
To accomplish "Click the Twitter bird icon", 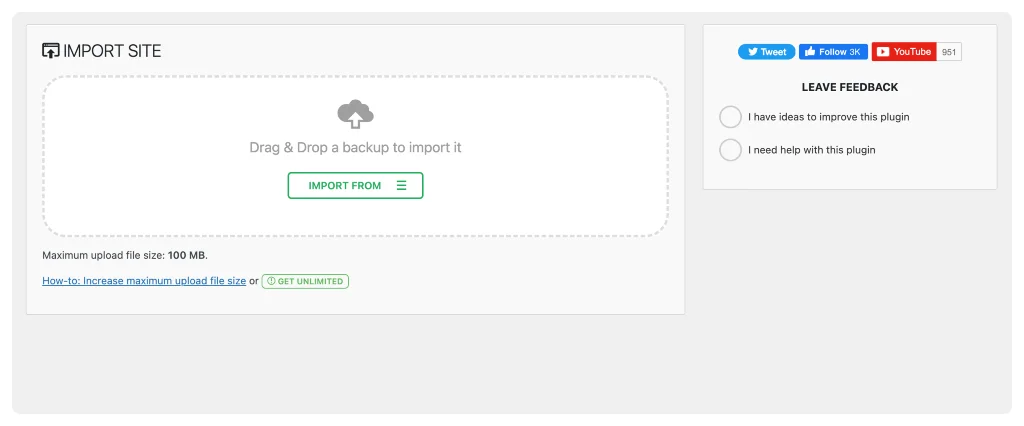I will pyautogui.click(x=752, y=52).
